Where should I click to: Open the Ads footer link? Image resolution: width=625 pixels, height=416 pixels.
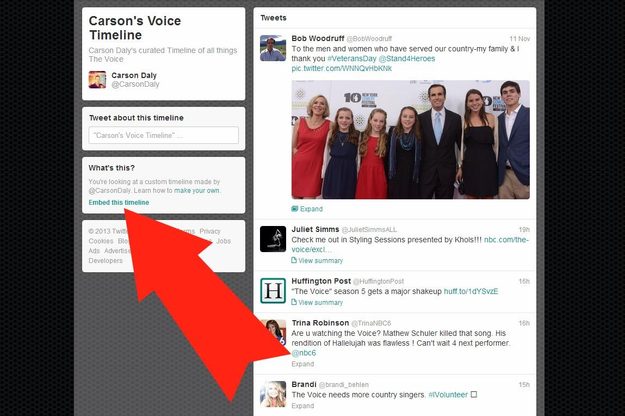click(x=94, y=251)
